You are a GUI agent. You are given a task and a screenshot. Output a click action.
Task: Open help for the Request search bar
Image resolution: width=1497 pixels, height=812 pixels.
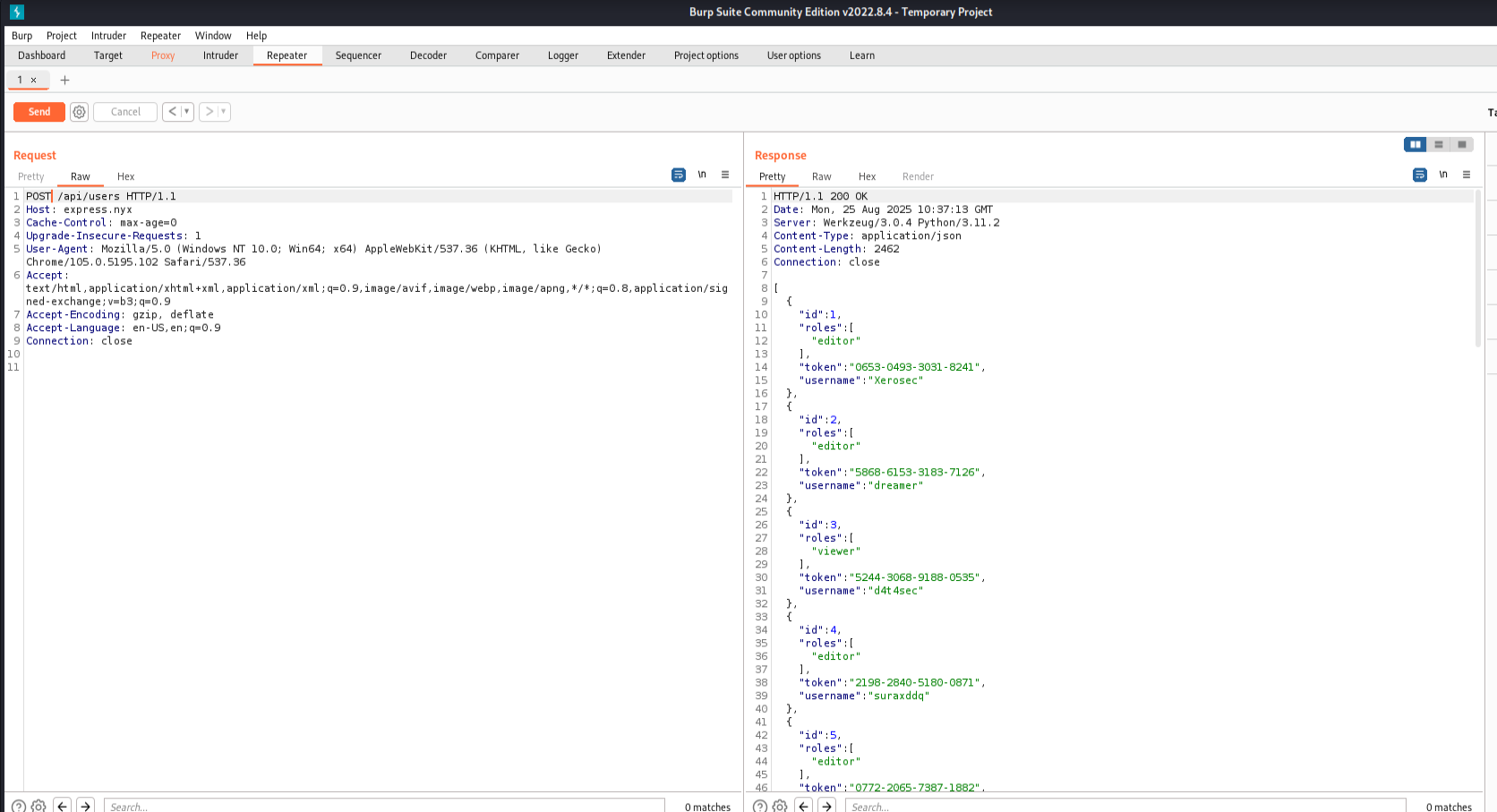[19, 806]
